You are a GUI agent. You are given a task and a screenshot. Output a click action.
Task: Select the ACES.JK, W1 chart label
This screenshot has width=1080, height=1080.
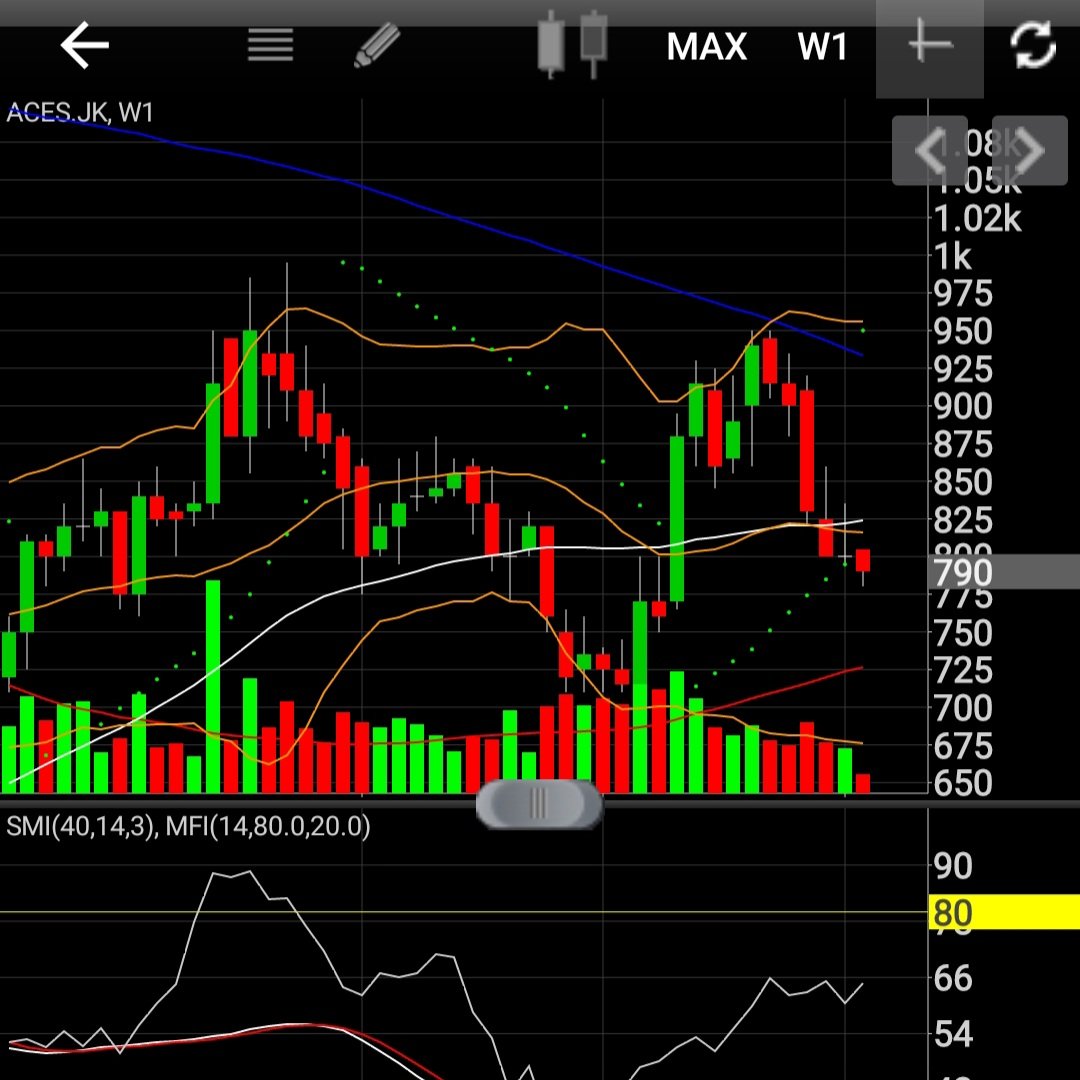coord(80,112)
